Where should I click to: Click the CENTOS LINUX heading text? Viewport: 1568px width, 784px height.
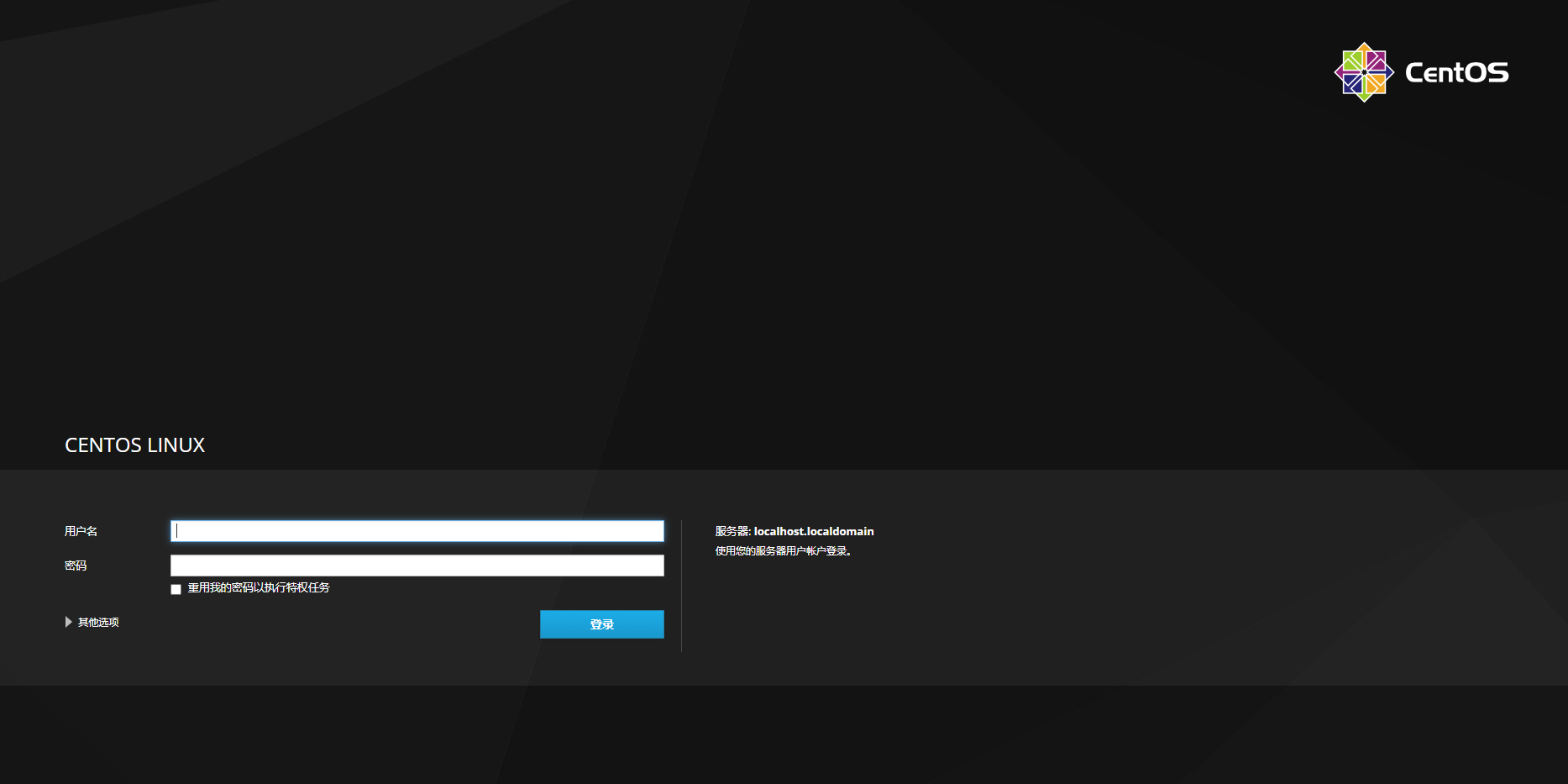(135, 445)
